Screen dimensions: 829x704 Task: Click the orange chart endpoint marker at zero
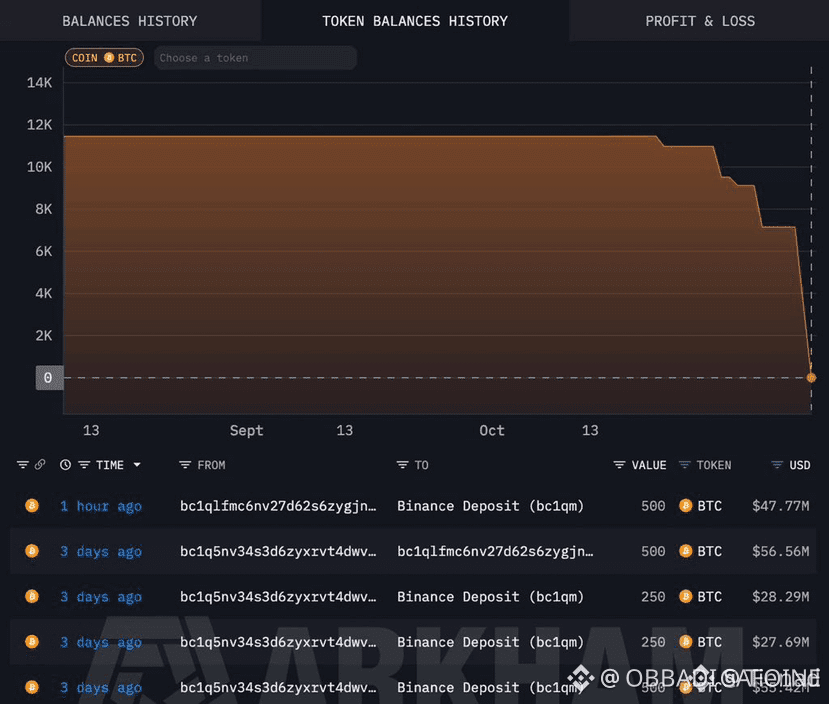pyautogui.click(x=811, y=377)
